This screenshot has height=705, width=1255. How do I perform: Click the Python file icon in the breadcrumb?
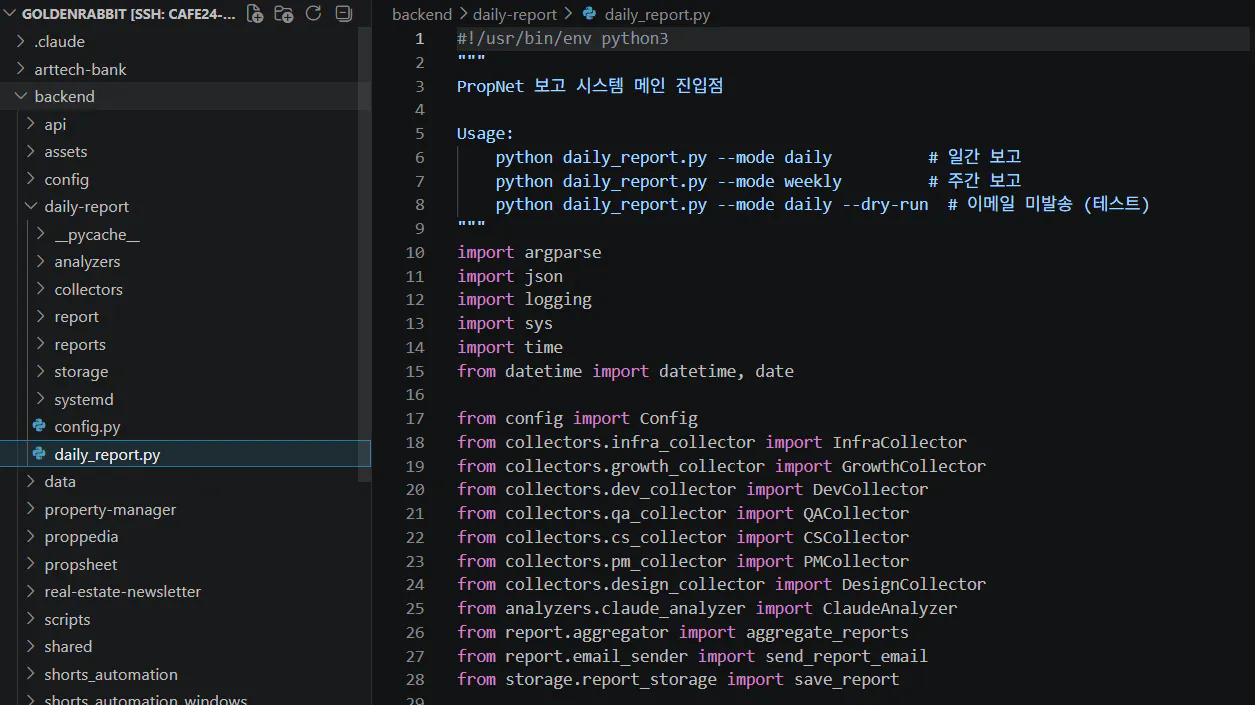[x=589, y=14]
